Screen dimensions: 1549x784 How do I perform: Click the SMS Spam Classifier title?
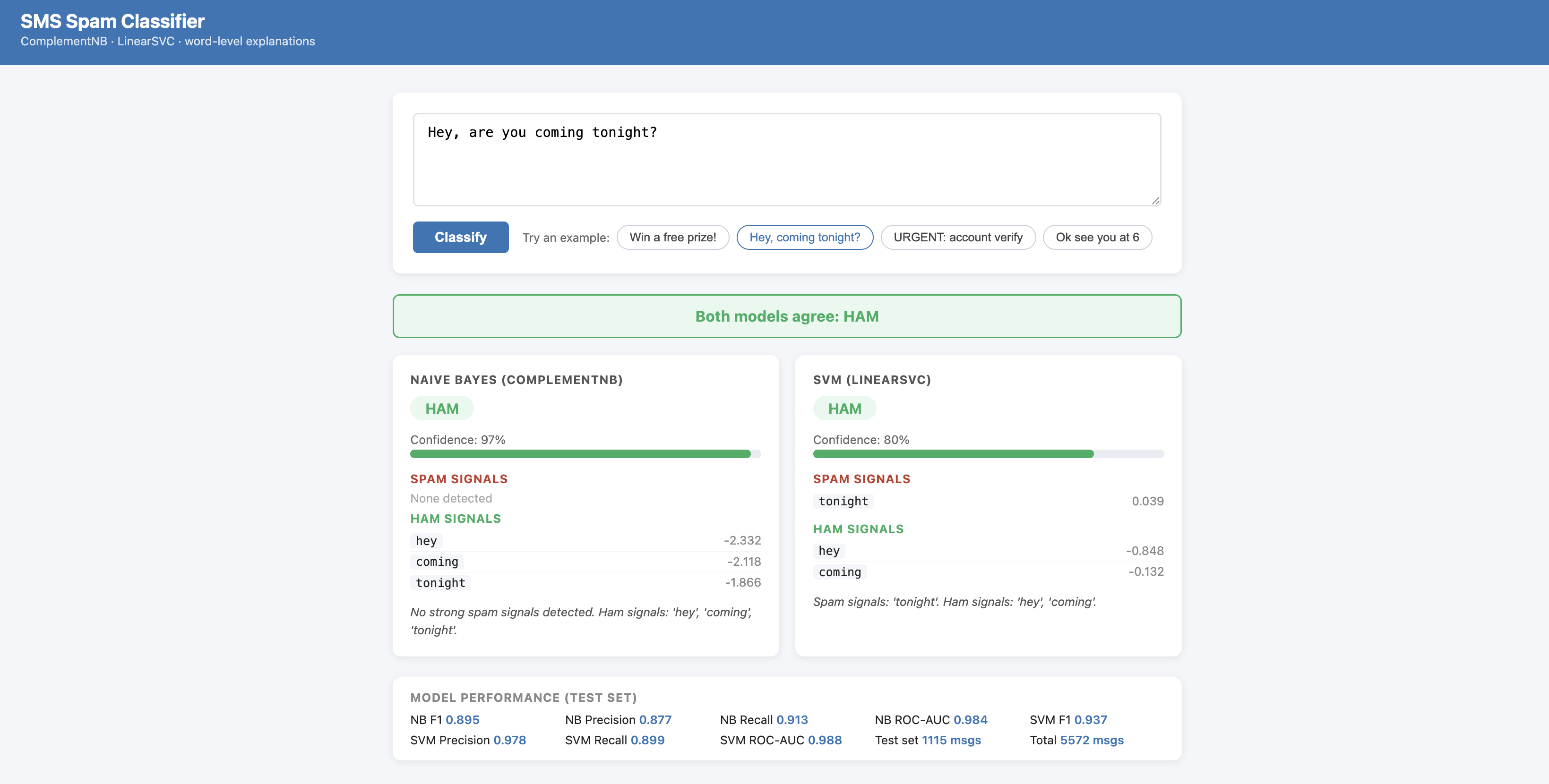click(x=112, y=21)
